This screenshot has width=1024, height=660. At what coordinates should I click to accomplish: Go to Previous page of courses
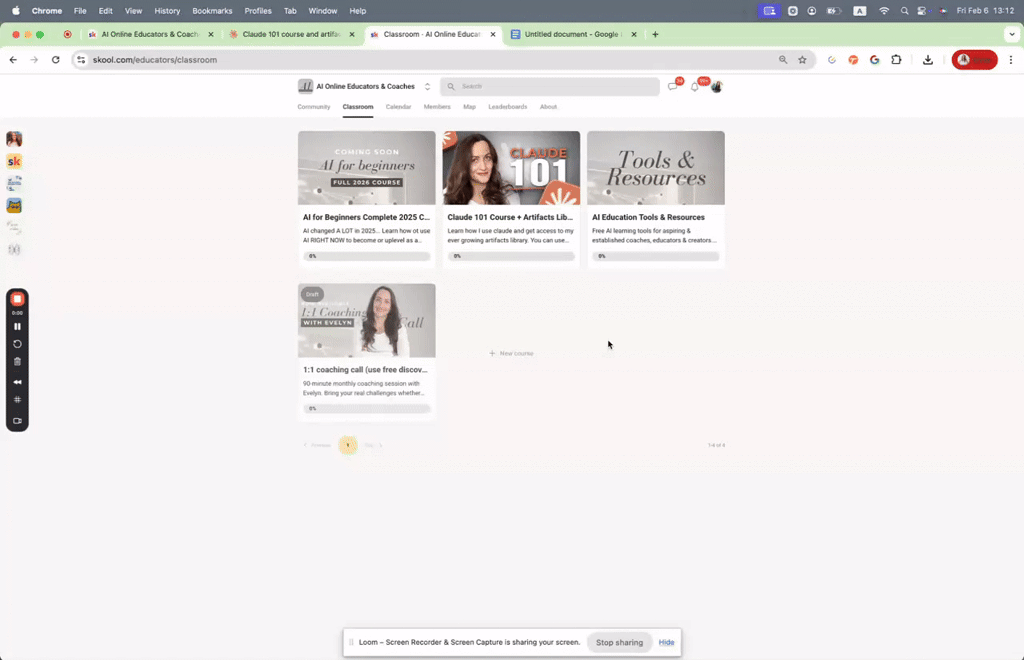point(317,445)
